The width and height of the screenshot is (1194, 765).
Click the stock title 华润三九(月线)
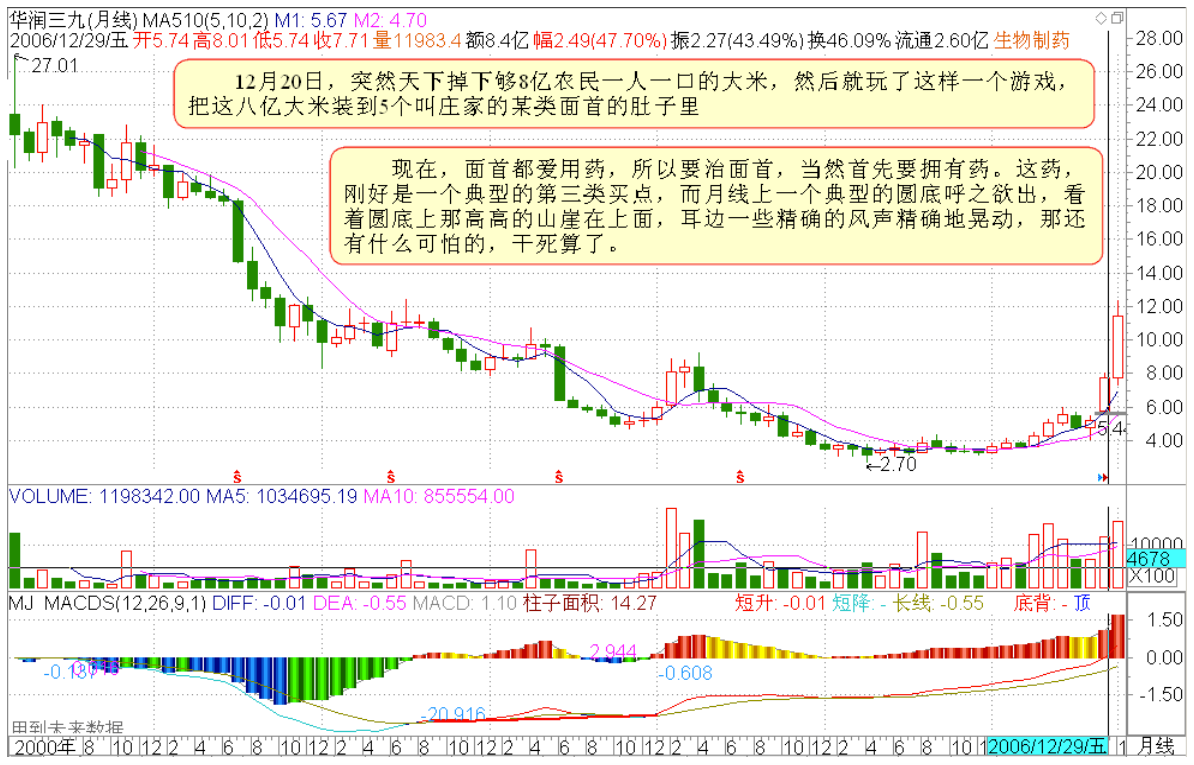[x=74, y=21]
